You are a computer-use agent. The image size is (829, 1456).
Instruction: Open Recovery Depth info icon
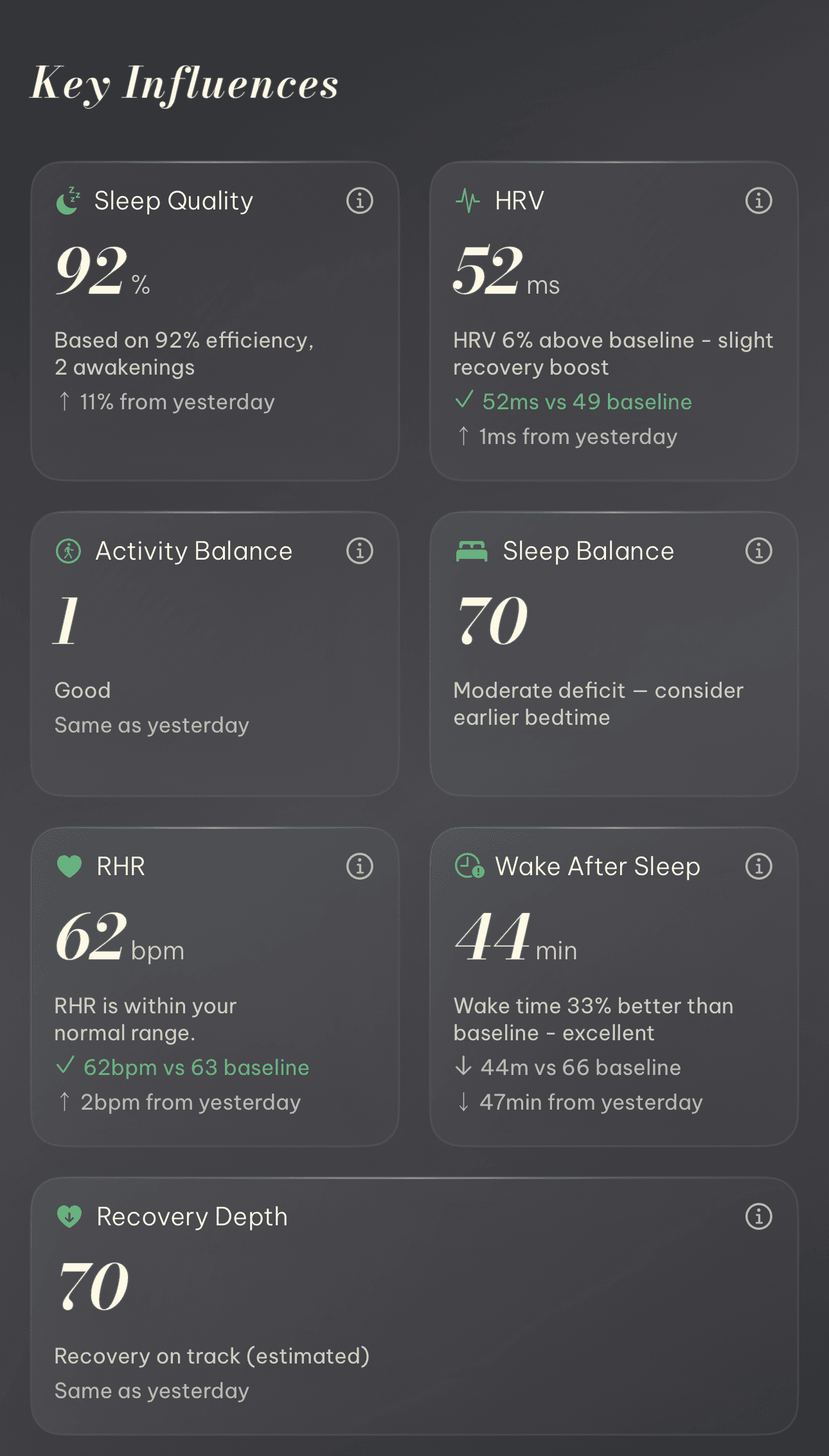pos(758,1217)
